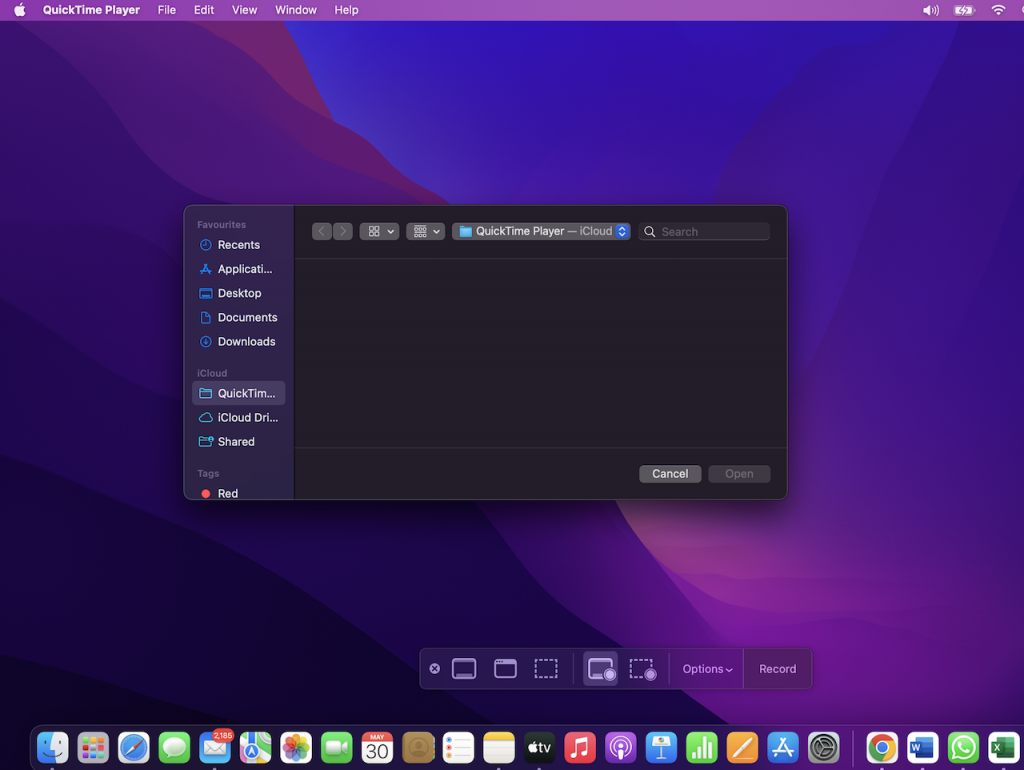Open Pages from the Dock
The height and width of the screenshot is (770, 1024).
pyautogui.click(x=743, y=747)
